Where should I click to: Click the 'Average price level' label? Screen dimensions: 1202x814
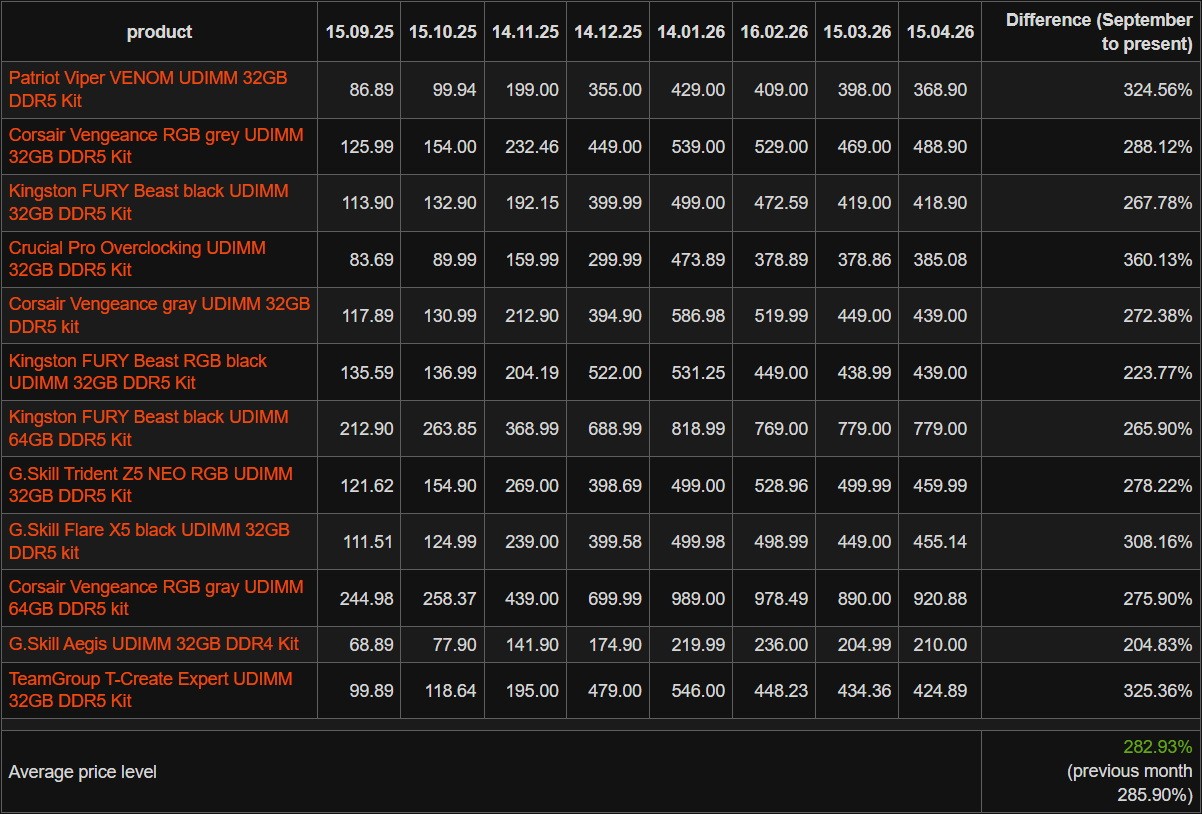[x=83, y=772]
